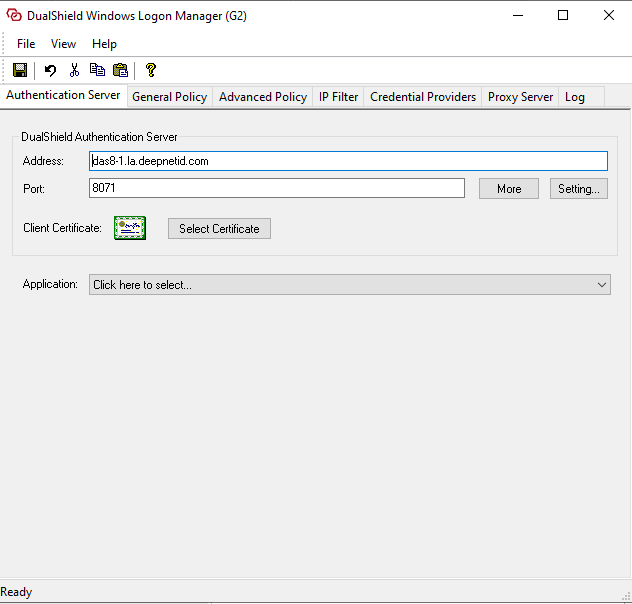Click the Undo toolbar icon
The height and width of the screenshot is (604, 632).
[50, 70]
